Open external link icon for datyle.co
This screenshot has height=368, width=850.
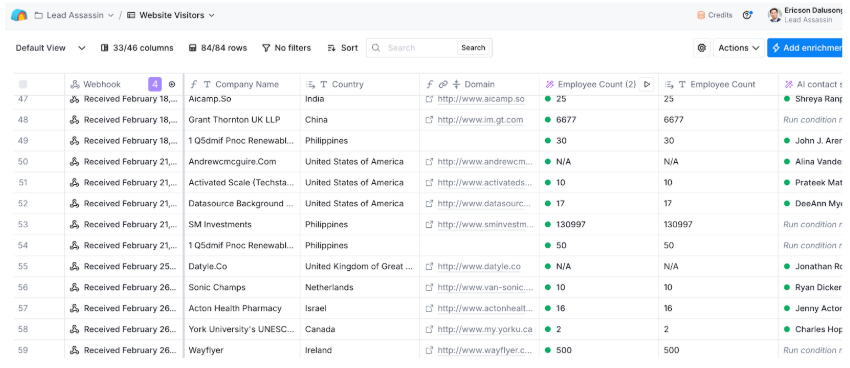(429, 267)
